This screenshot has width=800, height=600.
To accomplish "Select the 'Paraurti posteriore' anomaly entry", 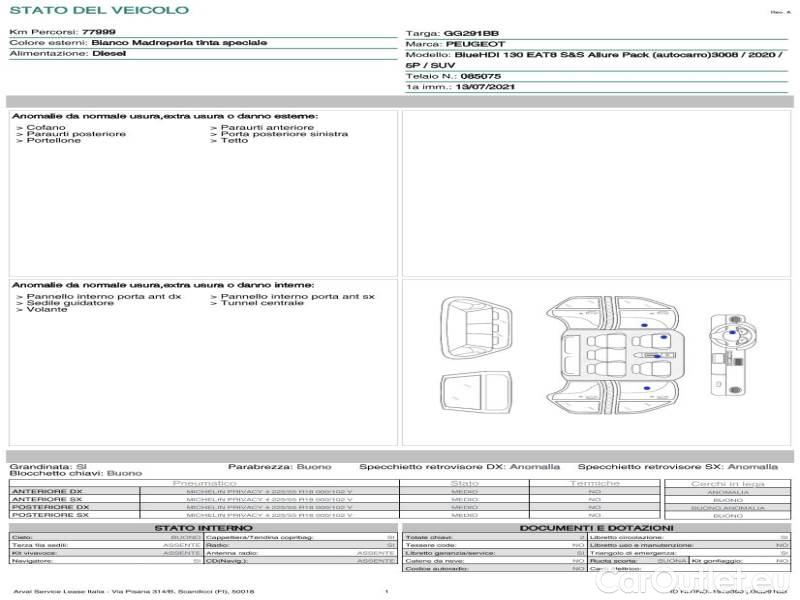I will (x=76, y=134).
